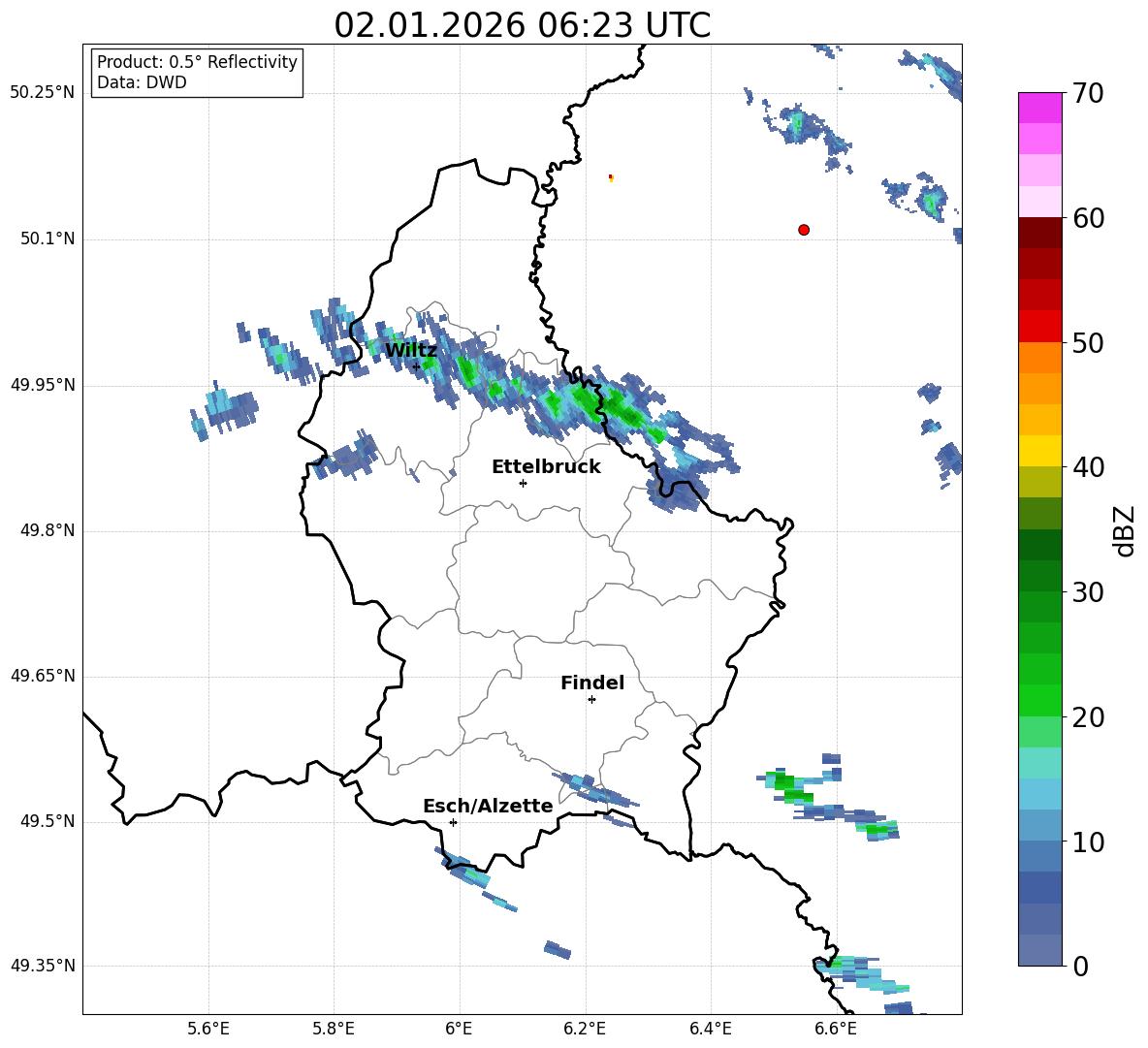Click the colorbar tick label 60

[x=1088, y=218]
